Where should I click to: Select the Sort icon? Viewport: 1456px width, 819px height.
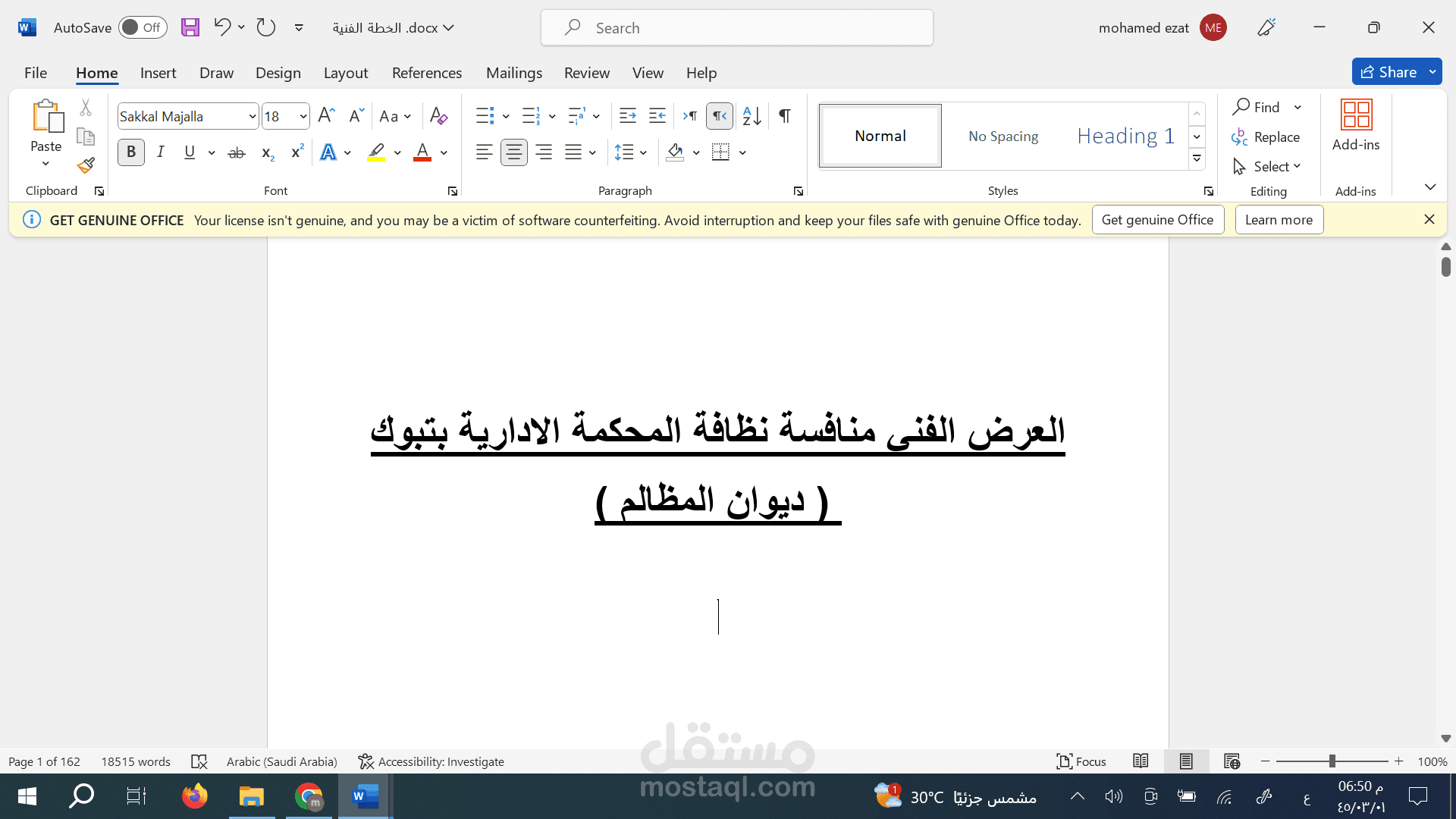[751, 116]
